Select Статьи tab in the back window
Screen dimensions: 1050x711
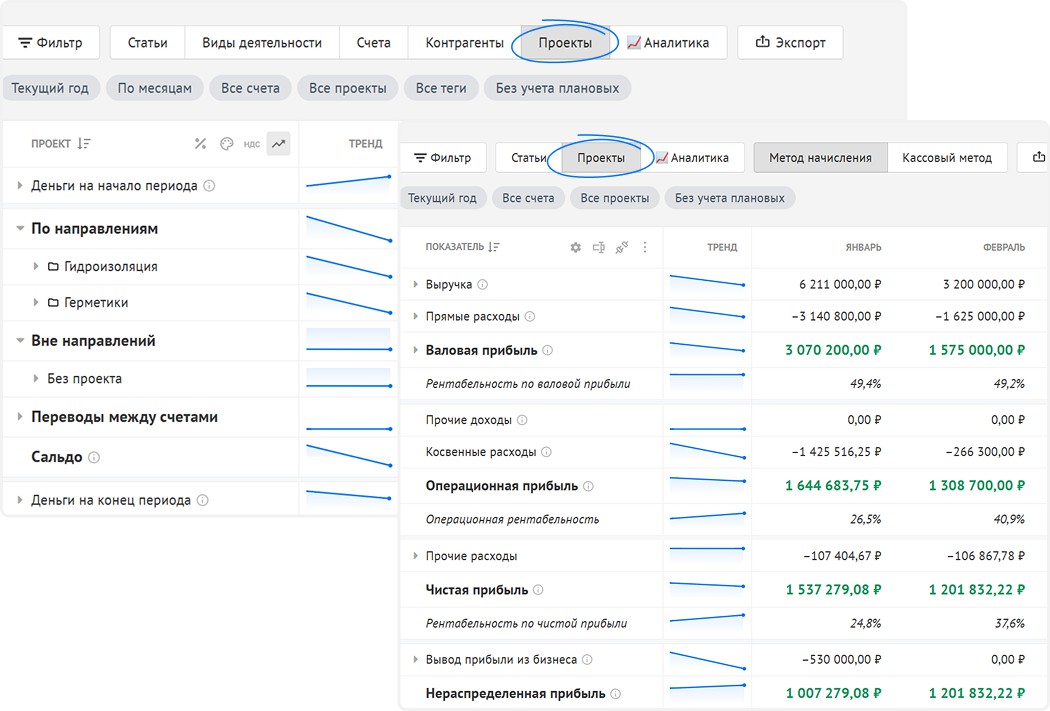click(x=147, y=43)
